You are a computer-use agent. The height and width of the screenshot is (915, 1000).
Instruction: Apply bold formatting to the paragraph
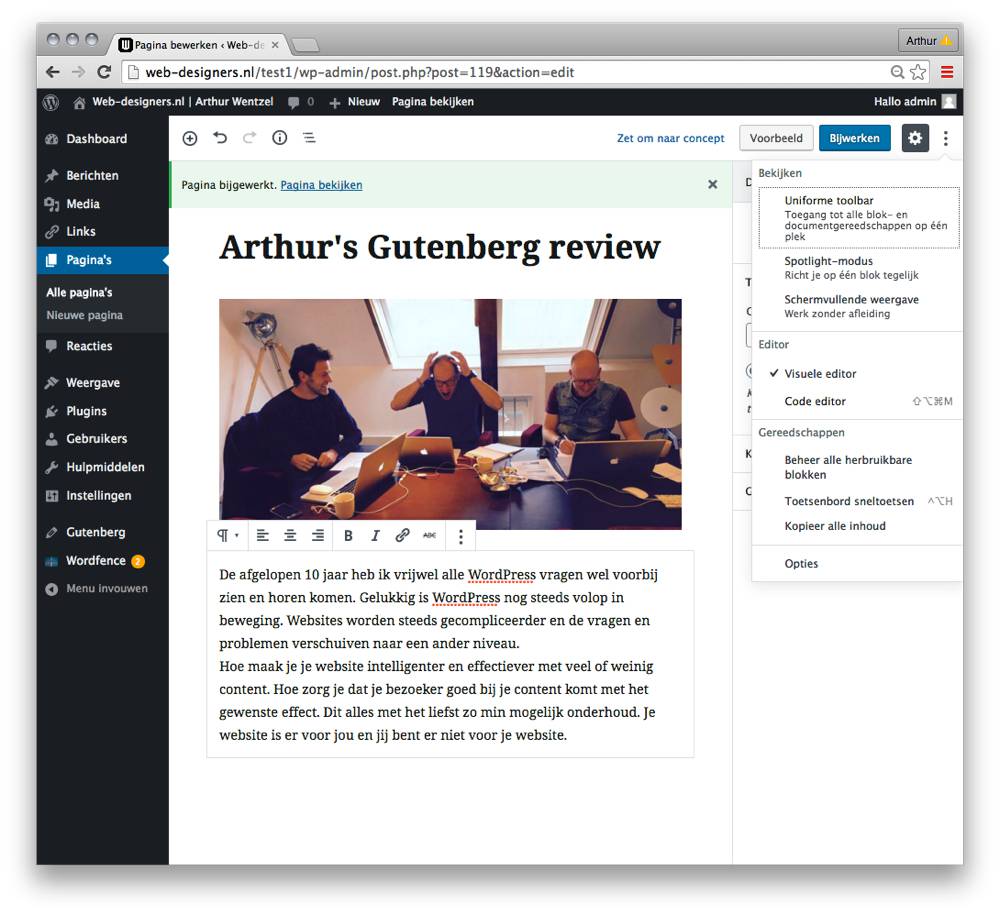348,535
